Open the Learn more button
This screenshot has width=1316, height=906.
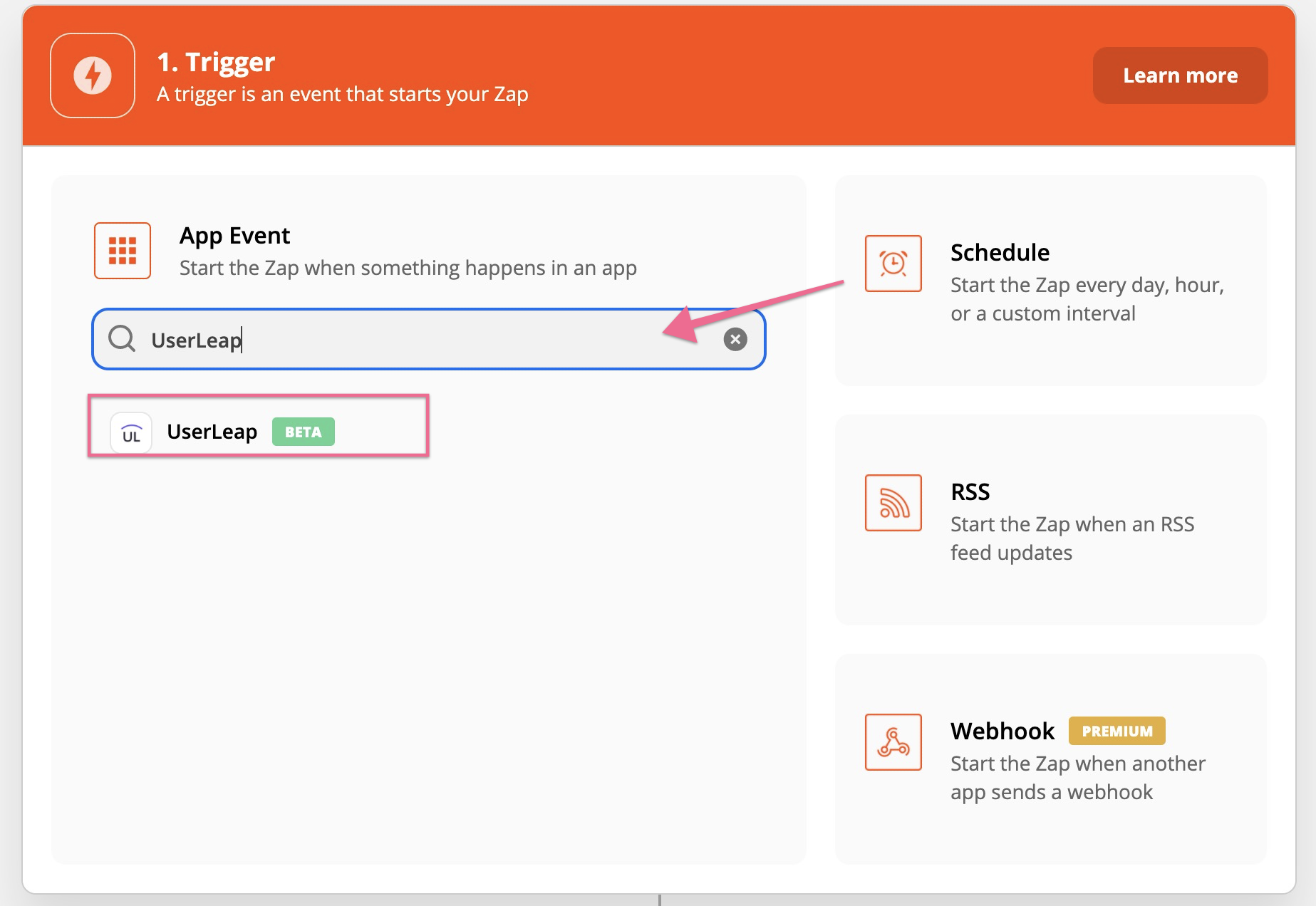click(1180, 75)
